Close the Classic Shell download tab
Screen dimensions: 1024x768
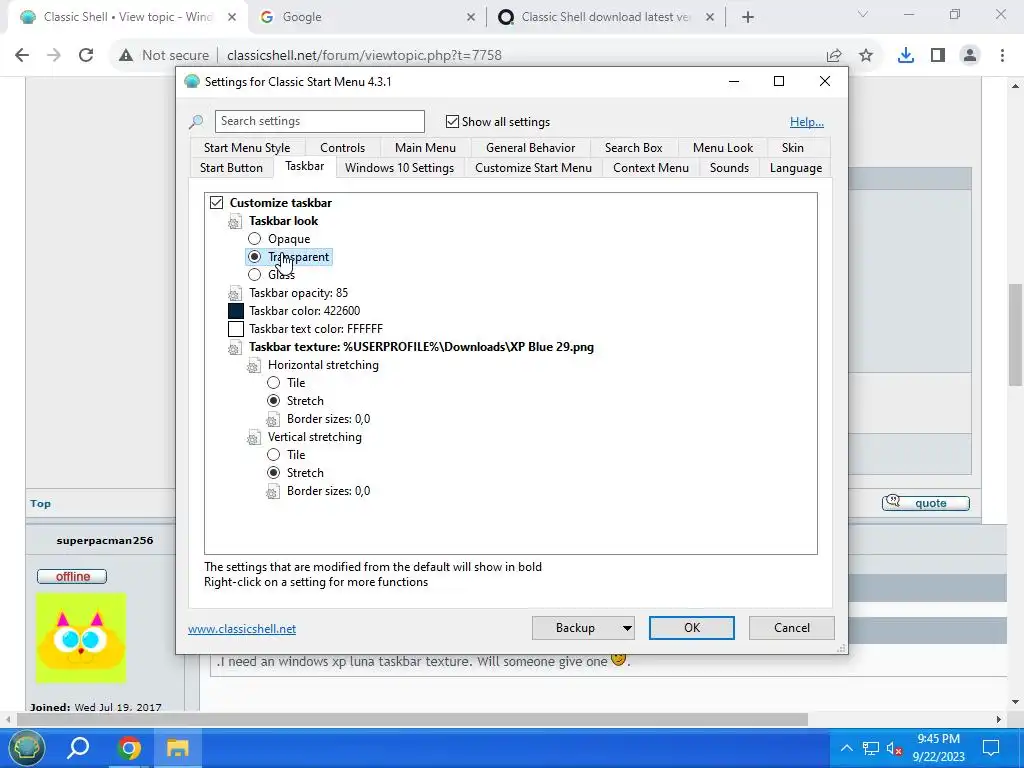pyautogui.click(x=710, y=17)
